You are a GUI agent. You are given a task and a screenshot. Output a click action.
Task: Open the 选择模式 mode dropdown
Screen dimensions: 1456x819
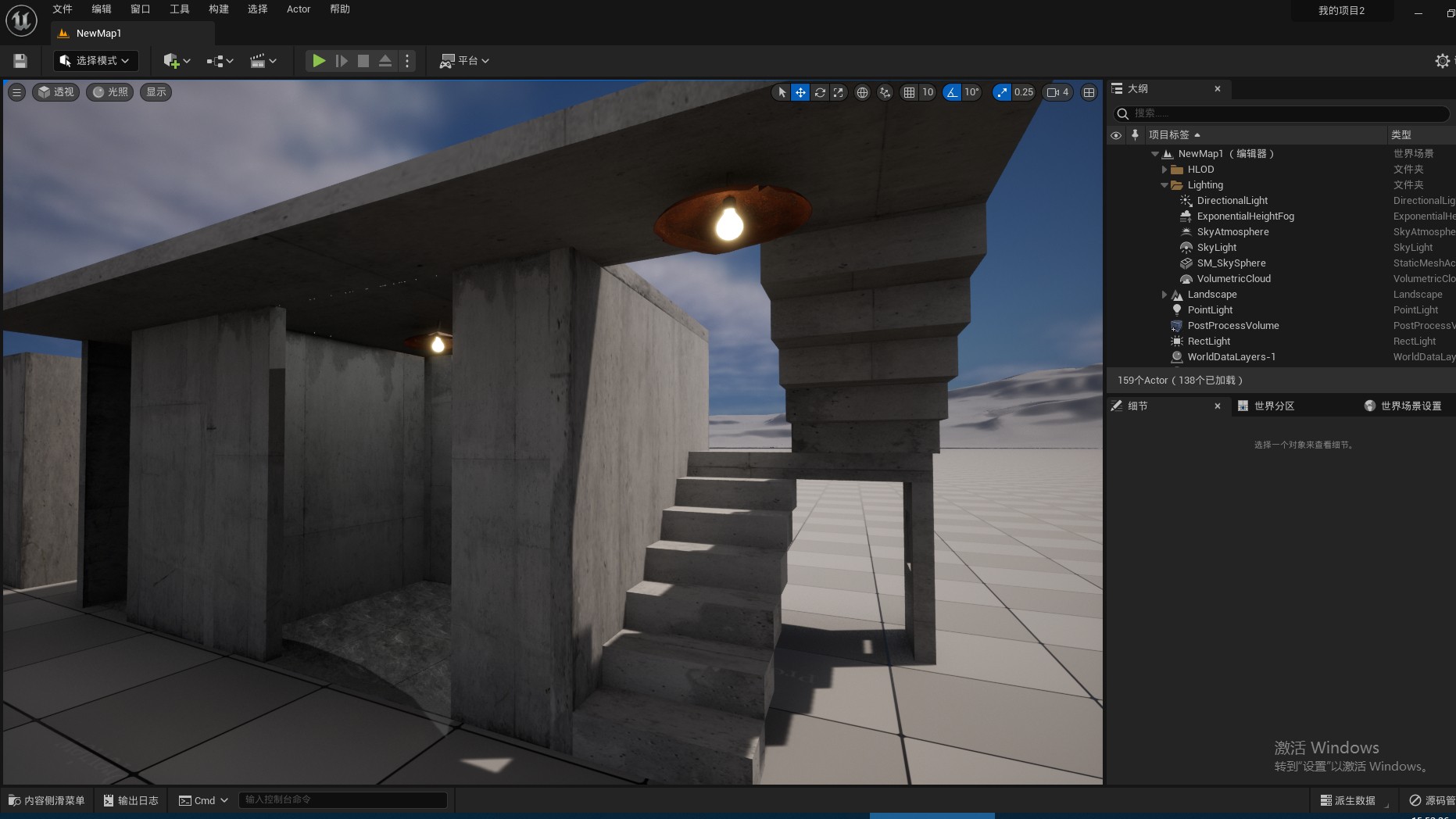[95, 61]
